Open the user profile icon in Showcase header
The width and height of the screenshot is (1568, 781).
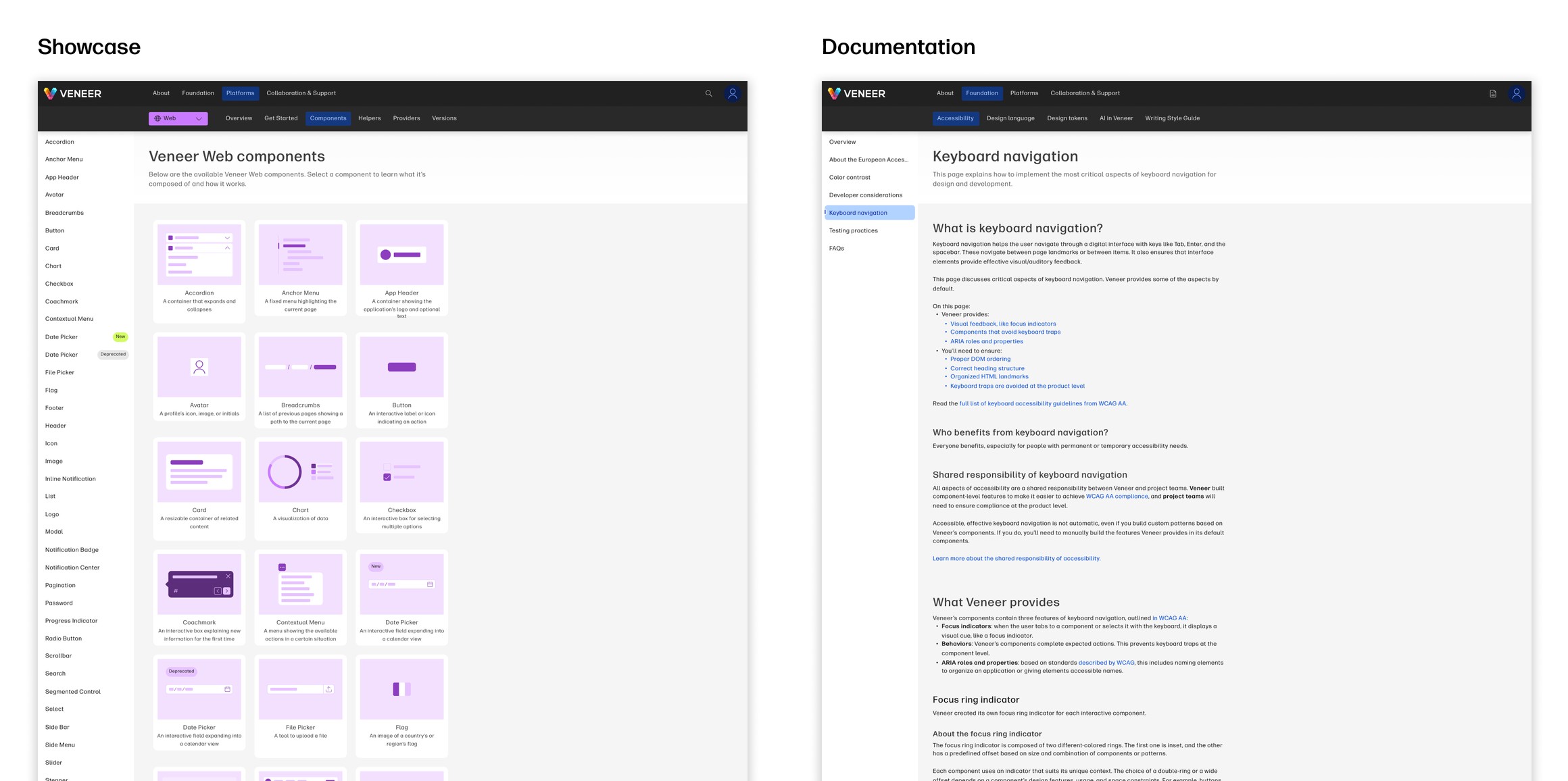coord(732,93)
